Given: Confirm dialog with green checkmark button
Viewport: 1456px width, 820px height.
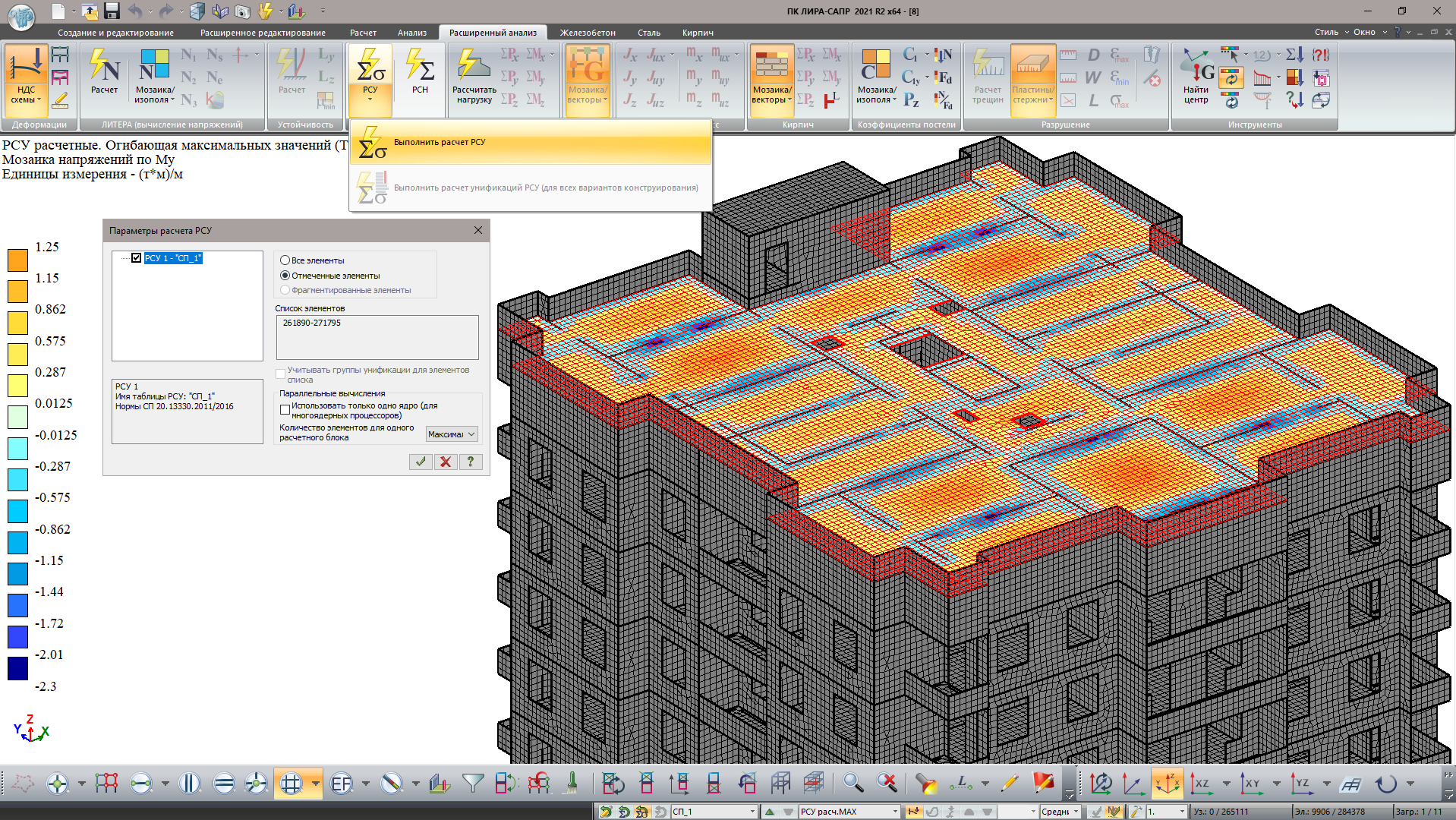Looking at the screenshot, I should tap(421, 462).
